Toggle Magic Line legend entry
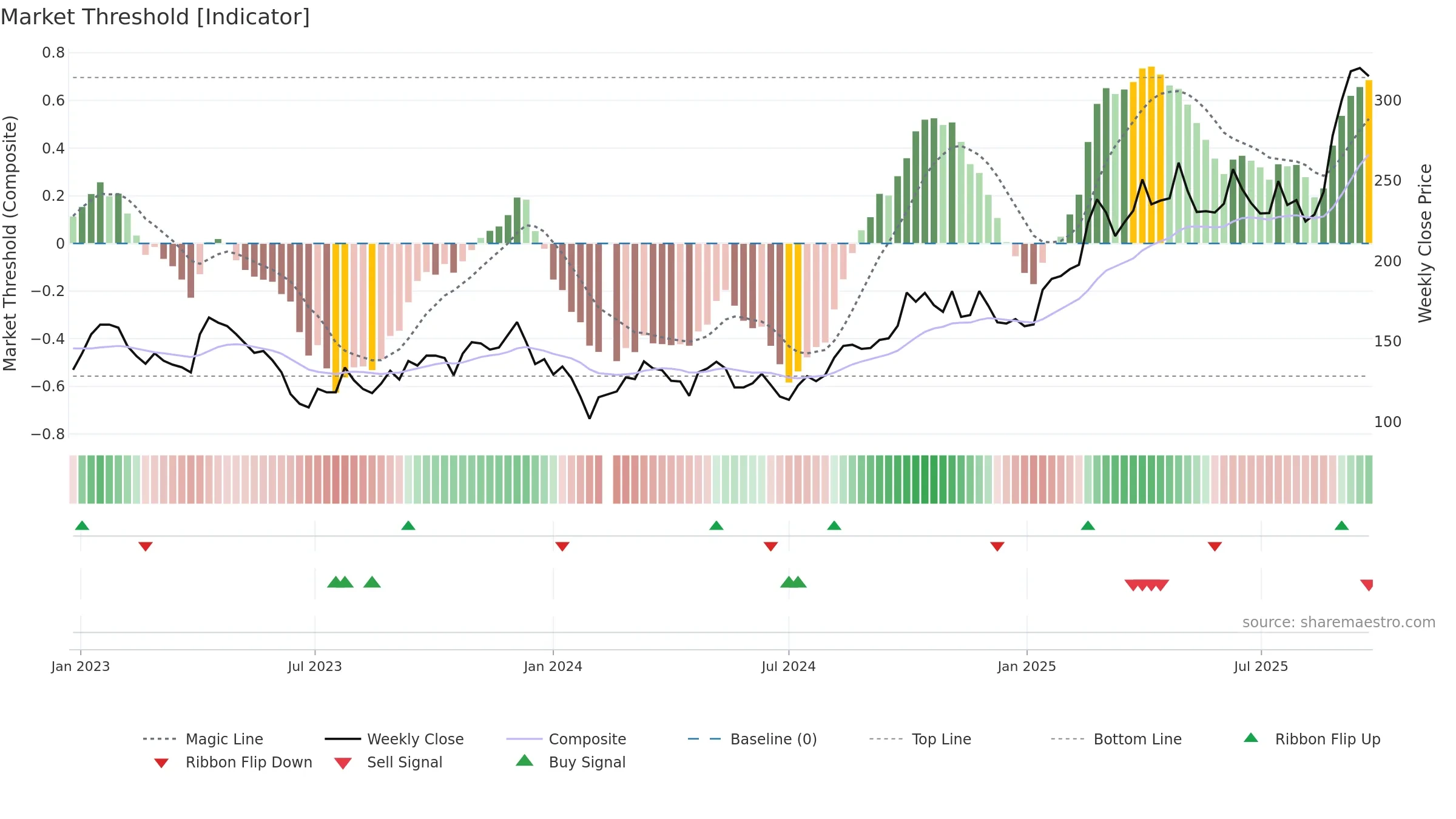Screen dimensions: 1456x819 point(203,739)
